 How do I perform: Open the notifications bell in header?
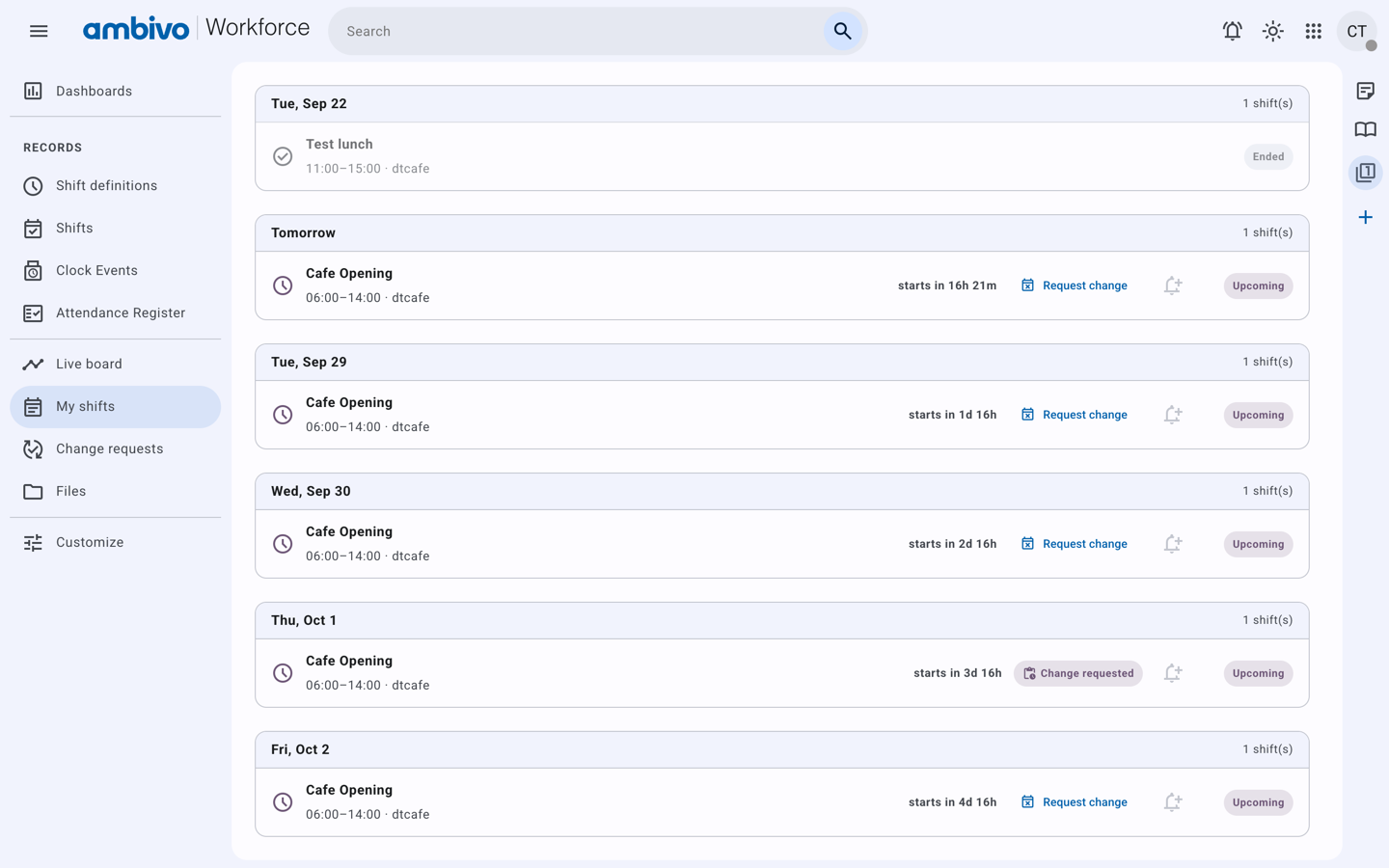[x=1232, y=31]
